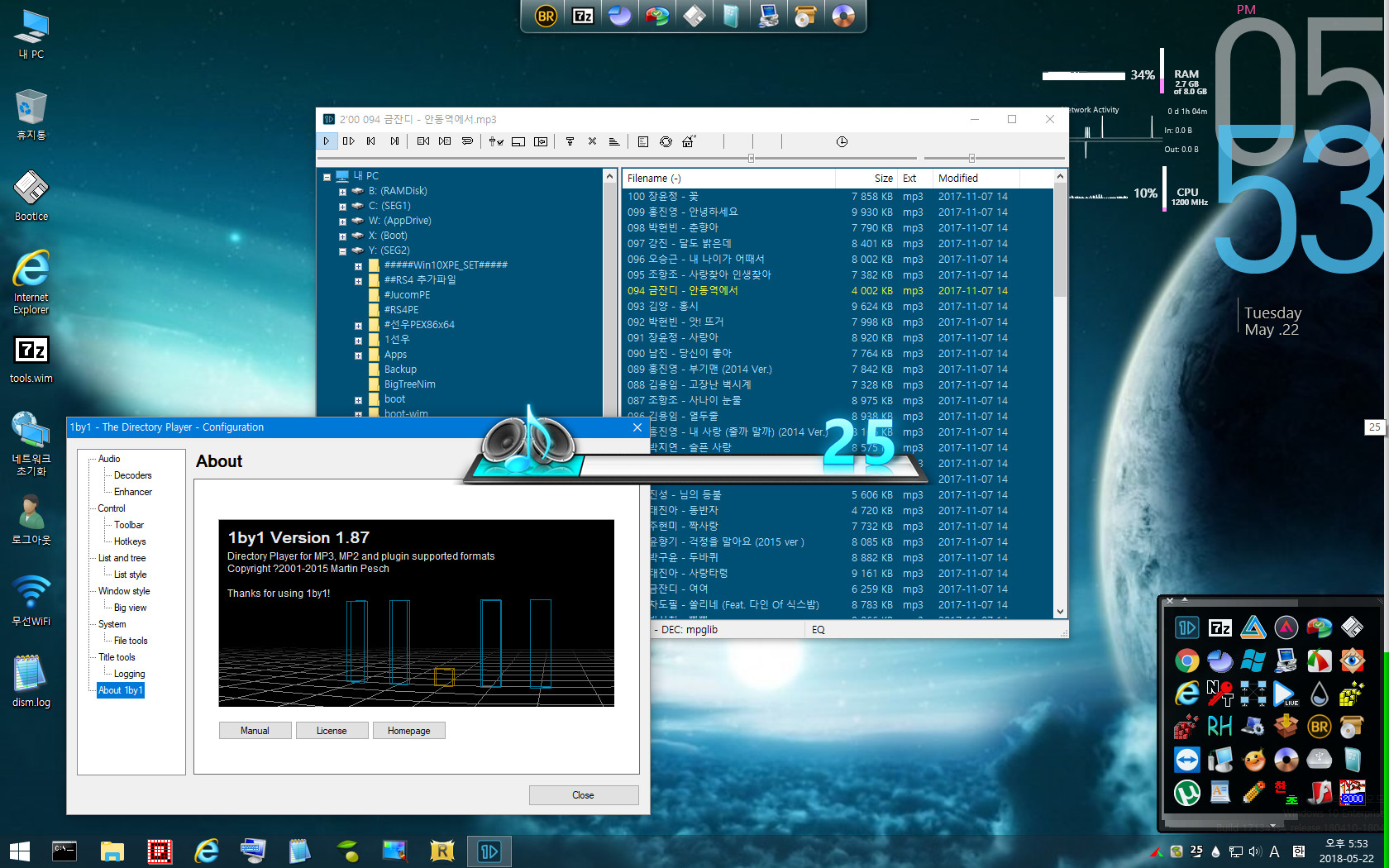Screen dimensions: 1389x868
Task: Click the rewind/skip-back segment icon
Action: (x=423, y=141)
